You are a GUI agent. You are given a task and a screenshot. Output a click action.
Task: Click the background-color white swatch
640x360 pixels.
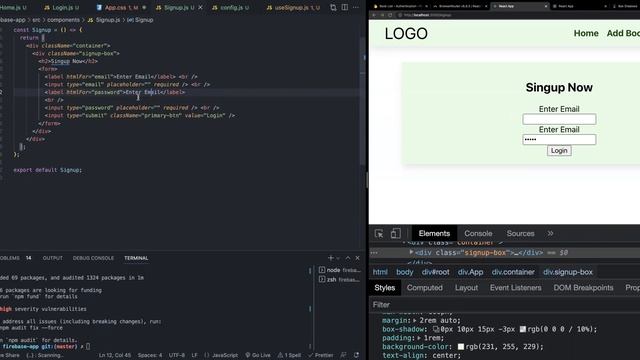point(461,347)
